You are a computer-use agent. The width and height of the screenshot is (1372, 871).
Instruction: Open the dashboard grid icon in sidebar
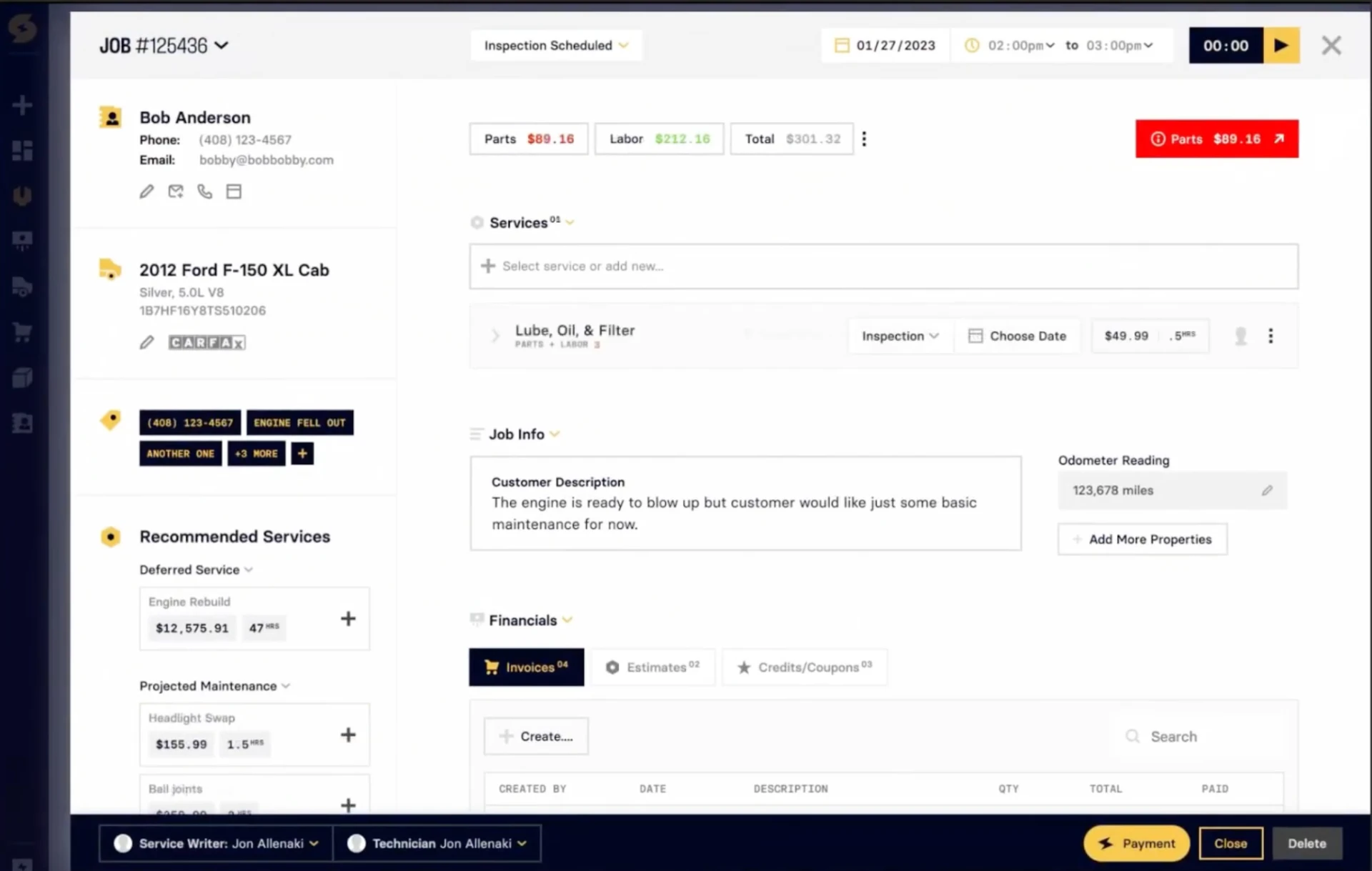[x=22, y=151]
